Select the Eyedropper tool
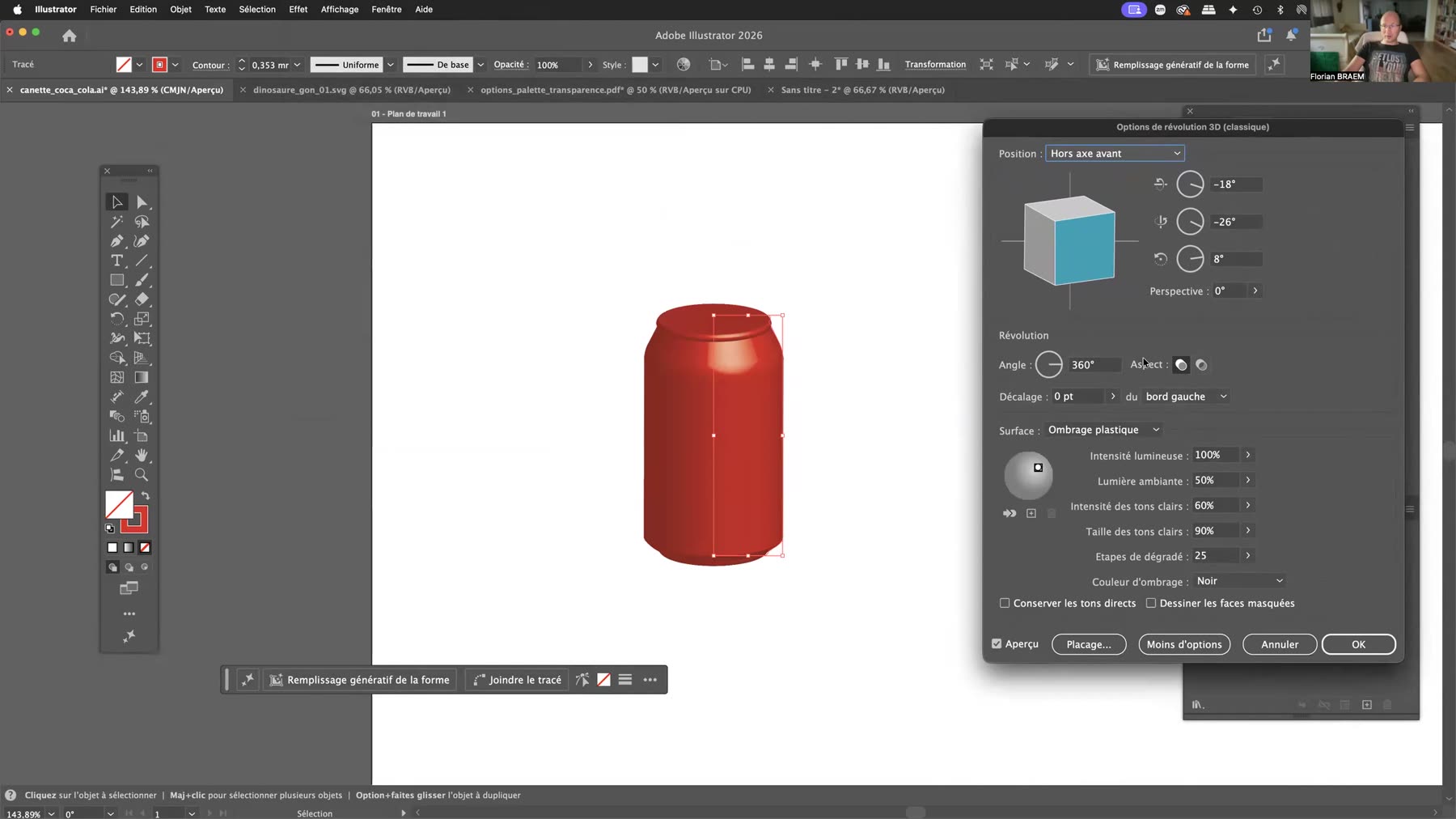 142,397
